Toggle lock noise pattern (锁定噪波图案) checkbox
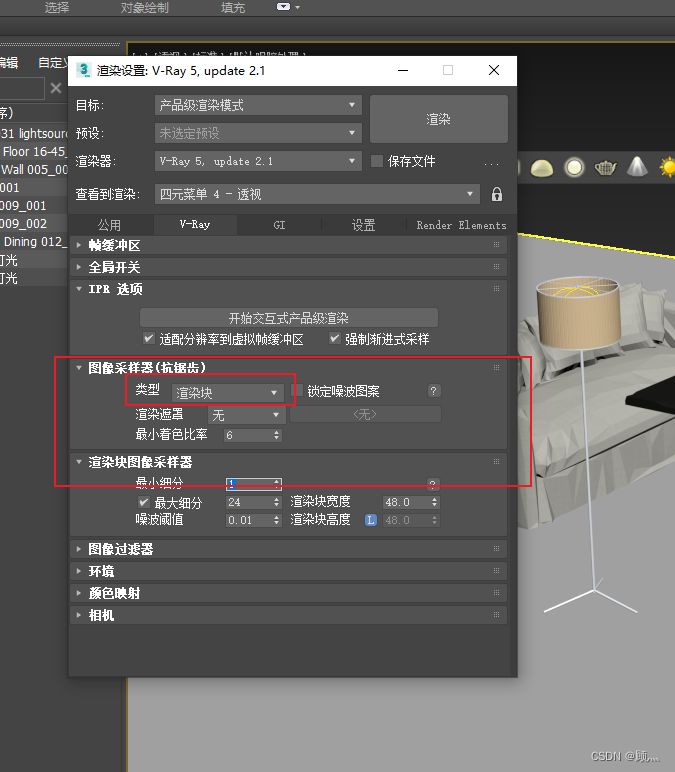Screen dimensions: 675x772 click(x=297, y=391)
